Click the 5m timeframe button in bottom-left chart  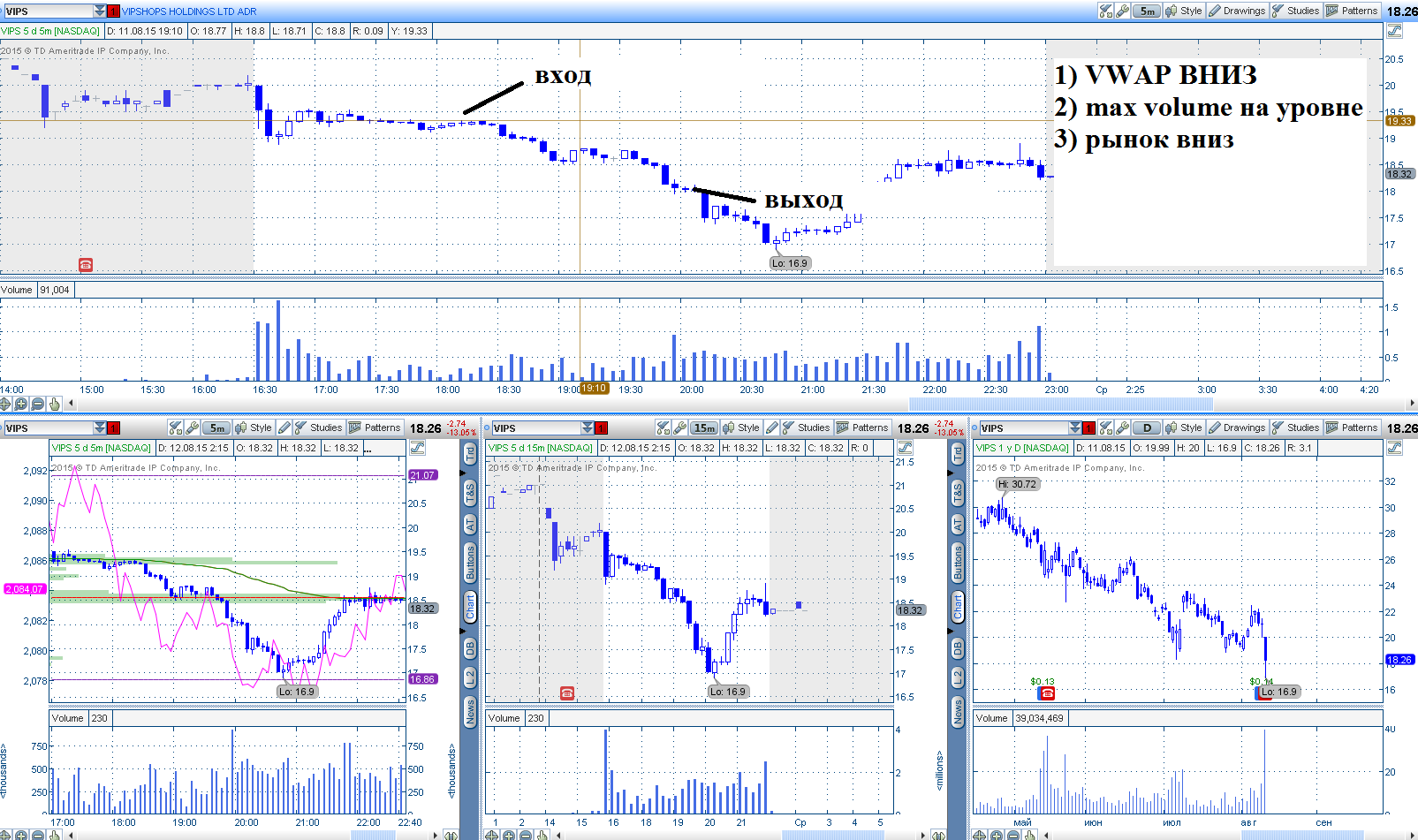pos(217,428)
